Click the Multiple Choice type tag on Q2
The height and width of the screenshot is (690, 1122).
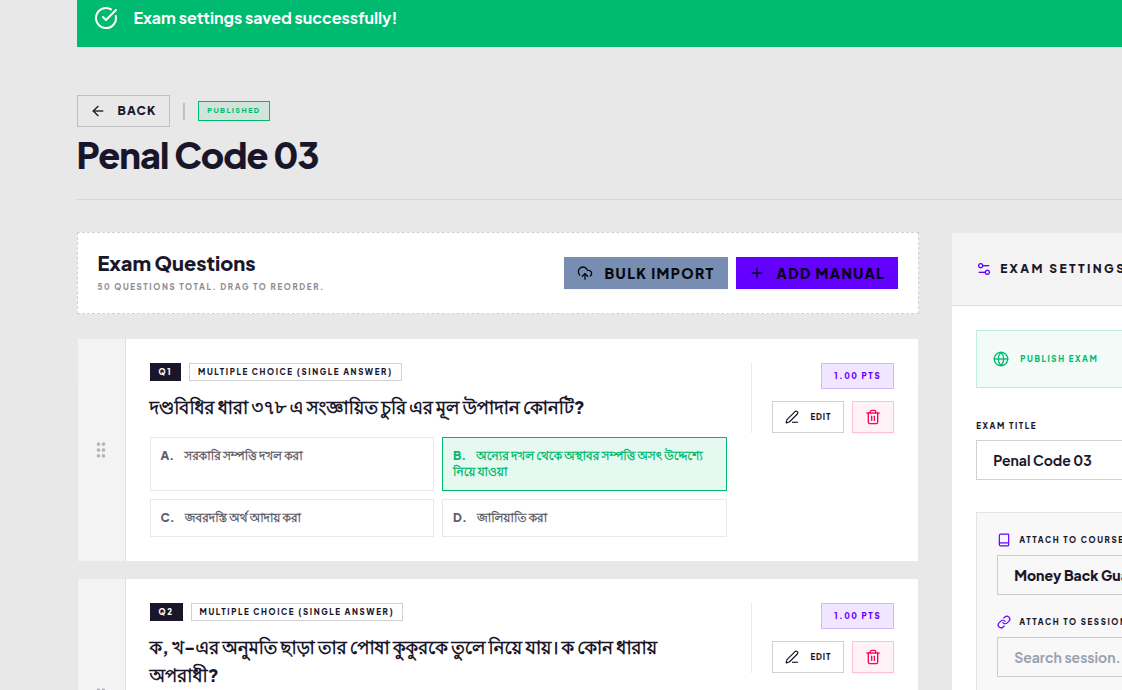(296, 612)
